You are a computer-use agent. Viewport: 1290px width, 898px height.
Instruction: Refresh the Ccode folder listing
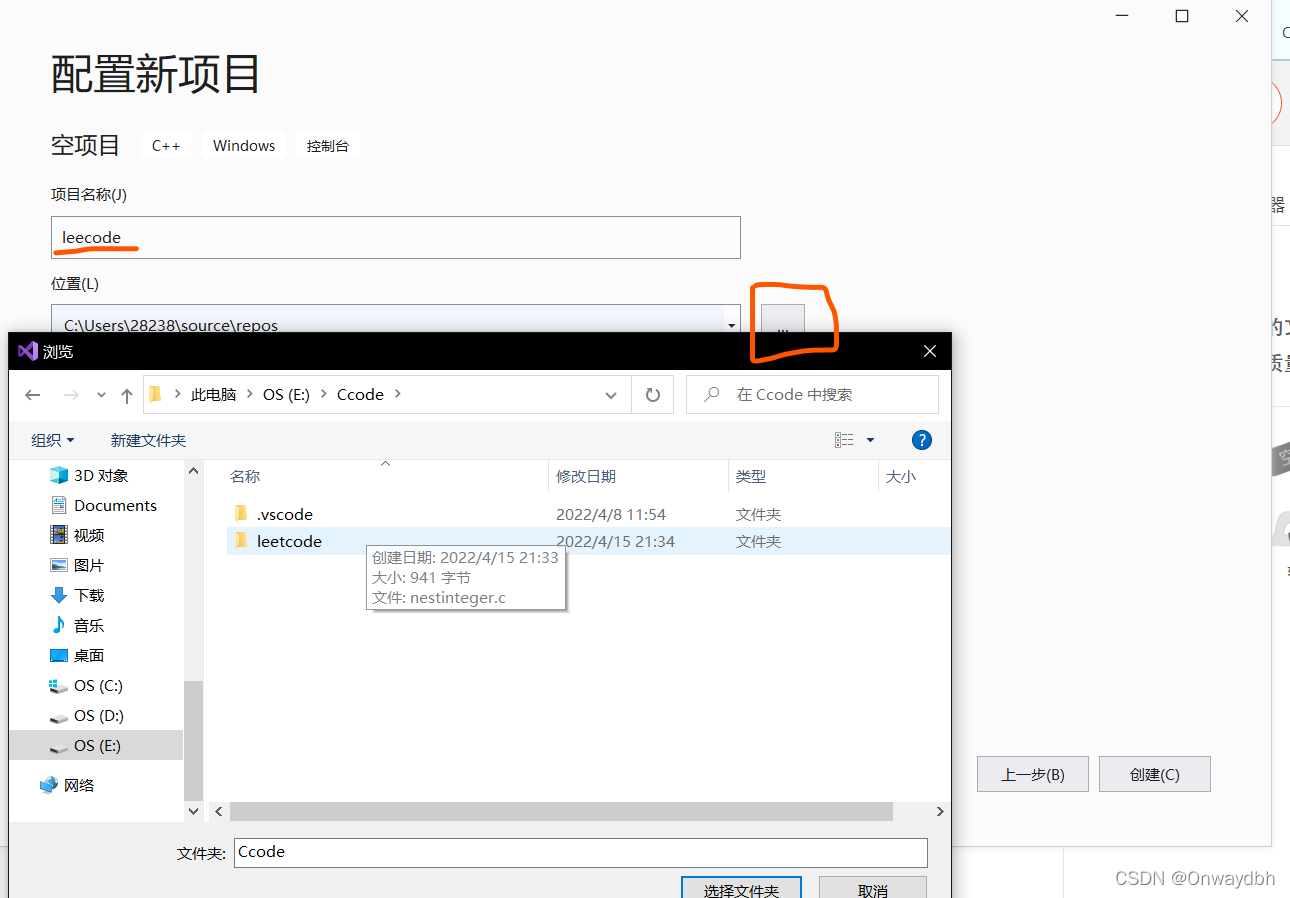653,395
